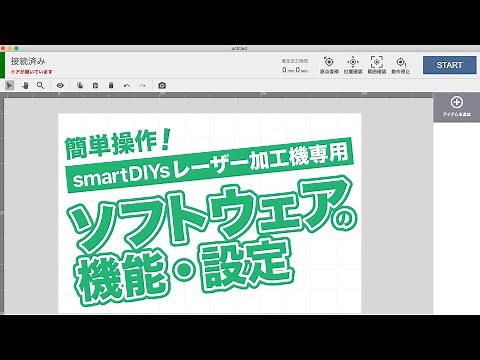Click the copy icon in toolbar
Viewport: 480px width, 360px height.
coord(80,86)
